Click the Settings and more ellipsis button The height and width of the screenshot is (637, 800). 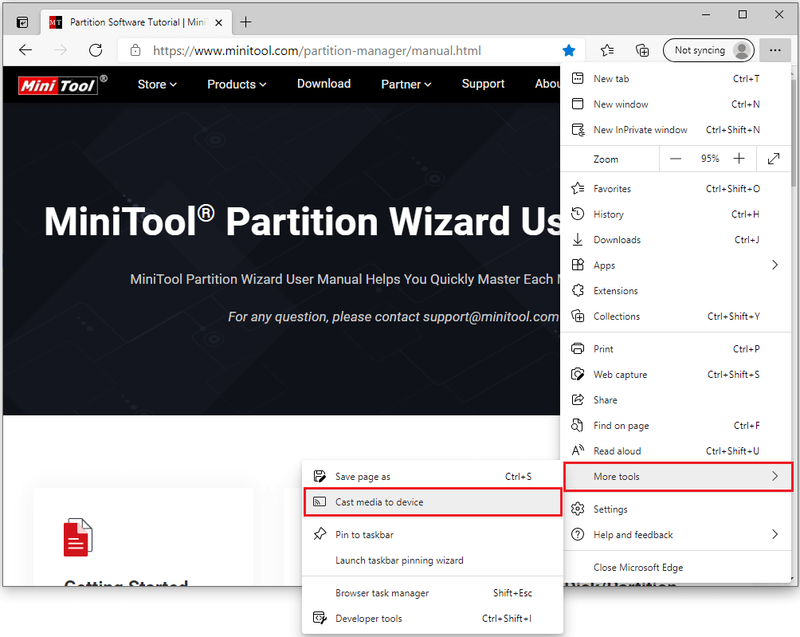775,50
